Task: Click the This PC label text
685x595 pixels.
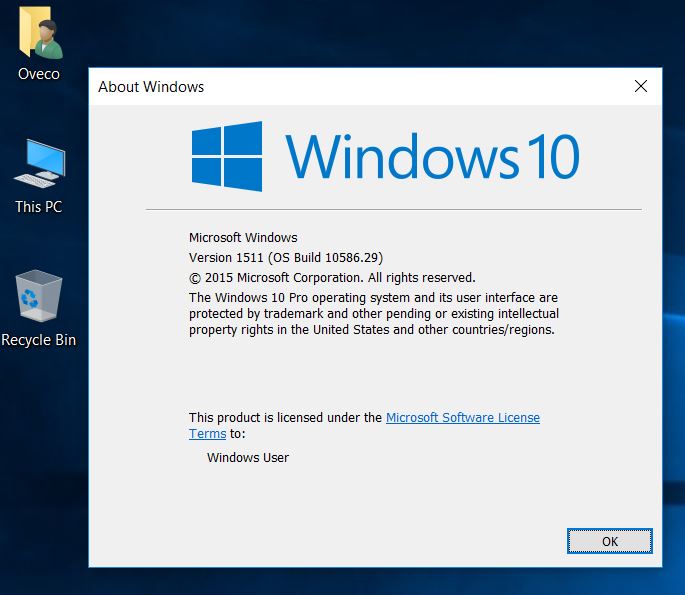Action: pos(38,207)
